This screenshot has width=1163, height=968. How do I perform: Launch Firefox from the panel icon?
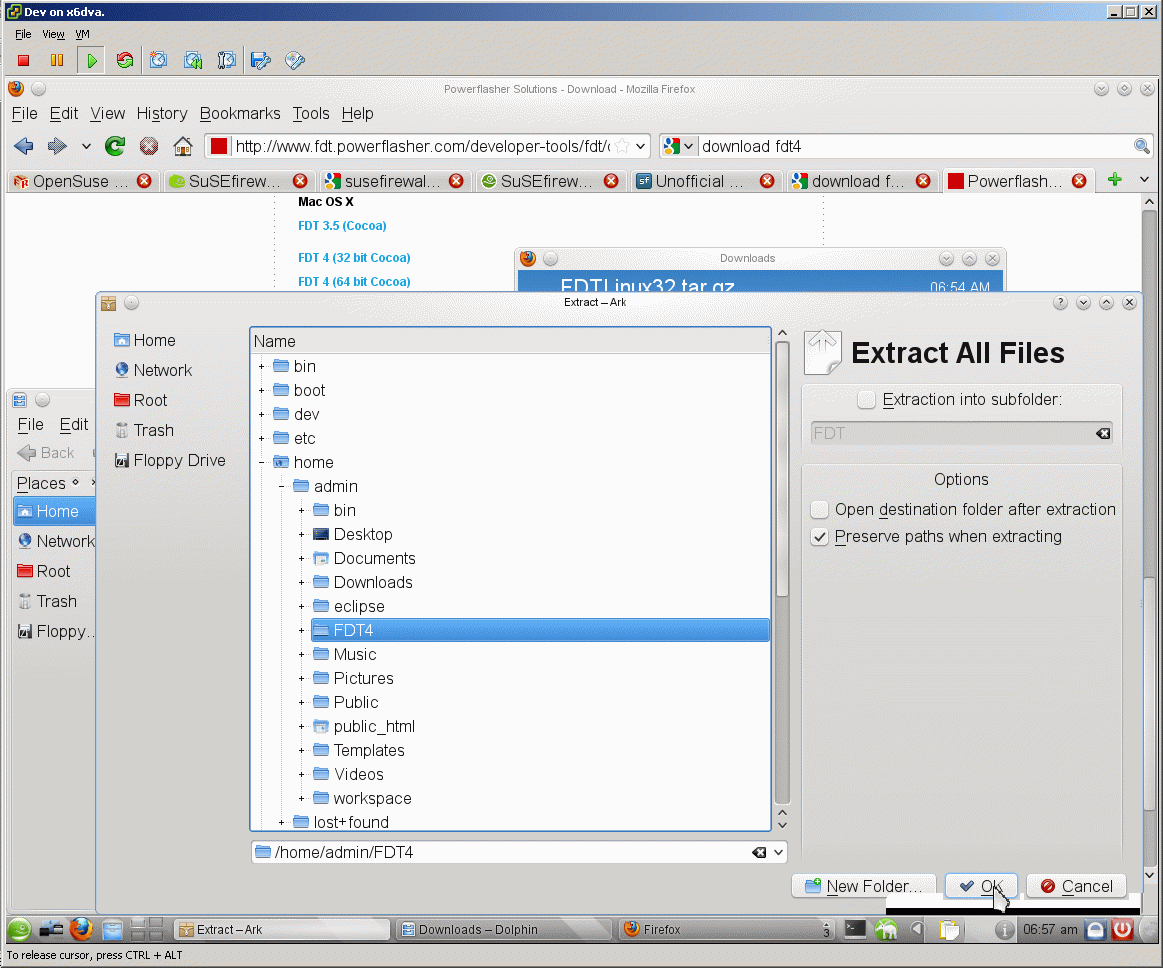click(81, 929)
